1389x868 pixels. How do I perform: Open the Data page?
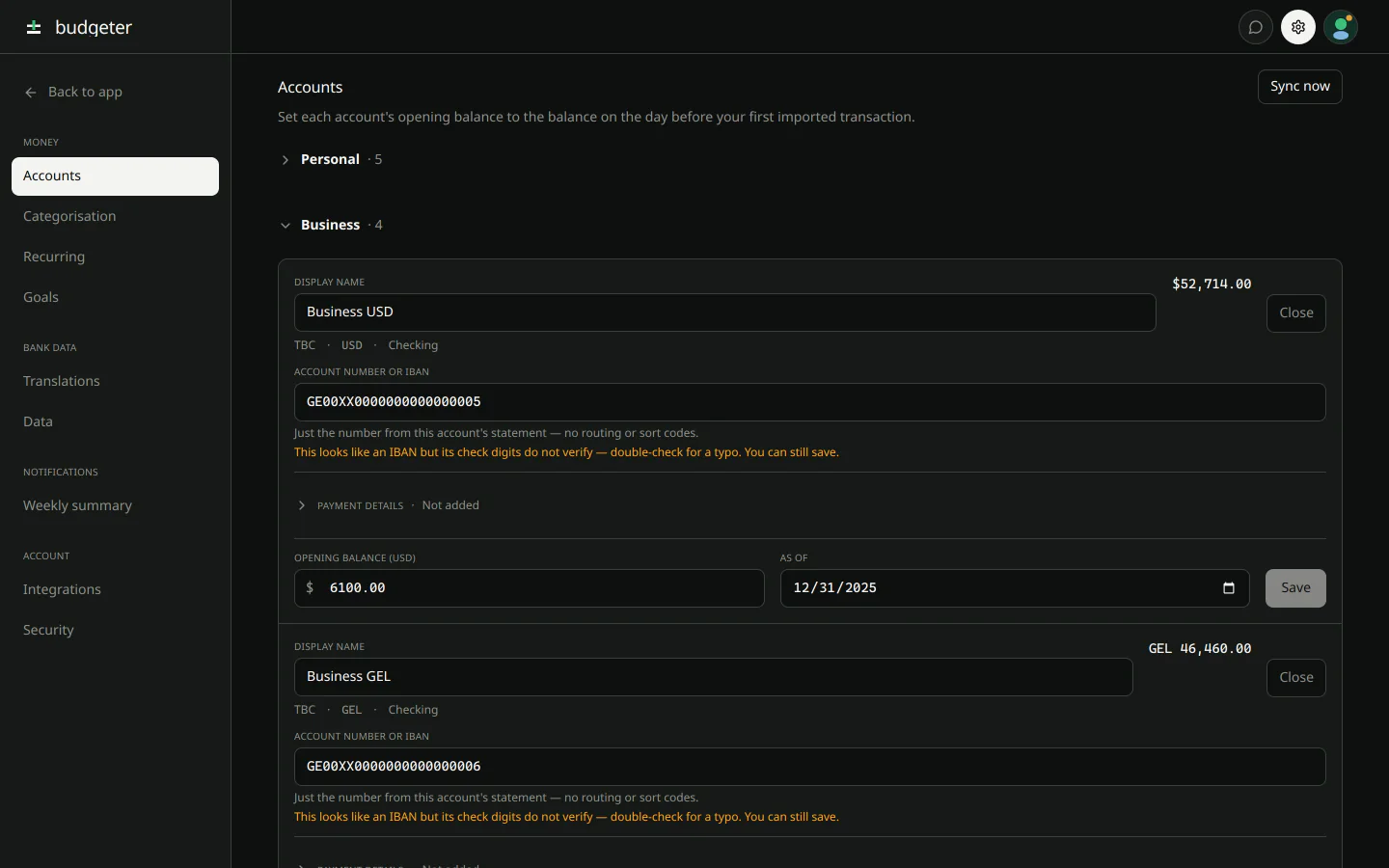(x=115, y=422)
